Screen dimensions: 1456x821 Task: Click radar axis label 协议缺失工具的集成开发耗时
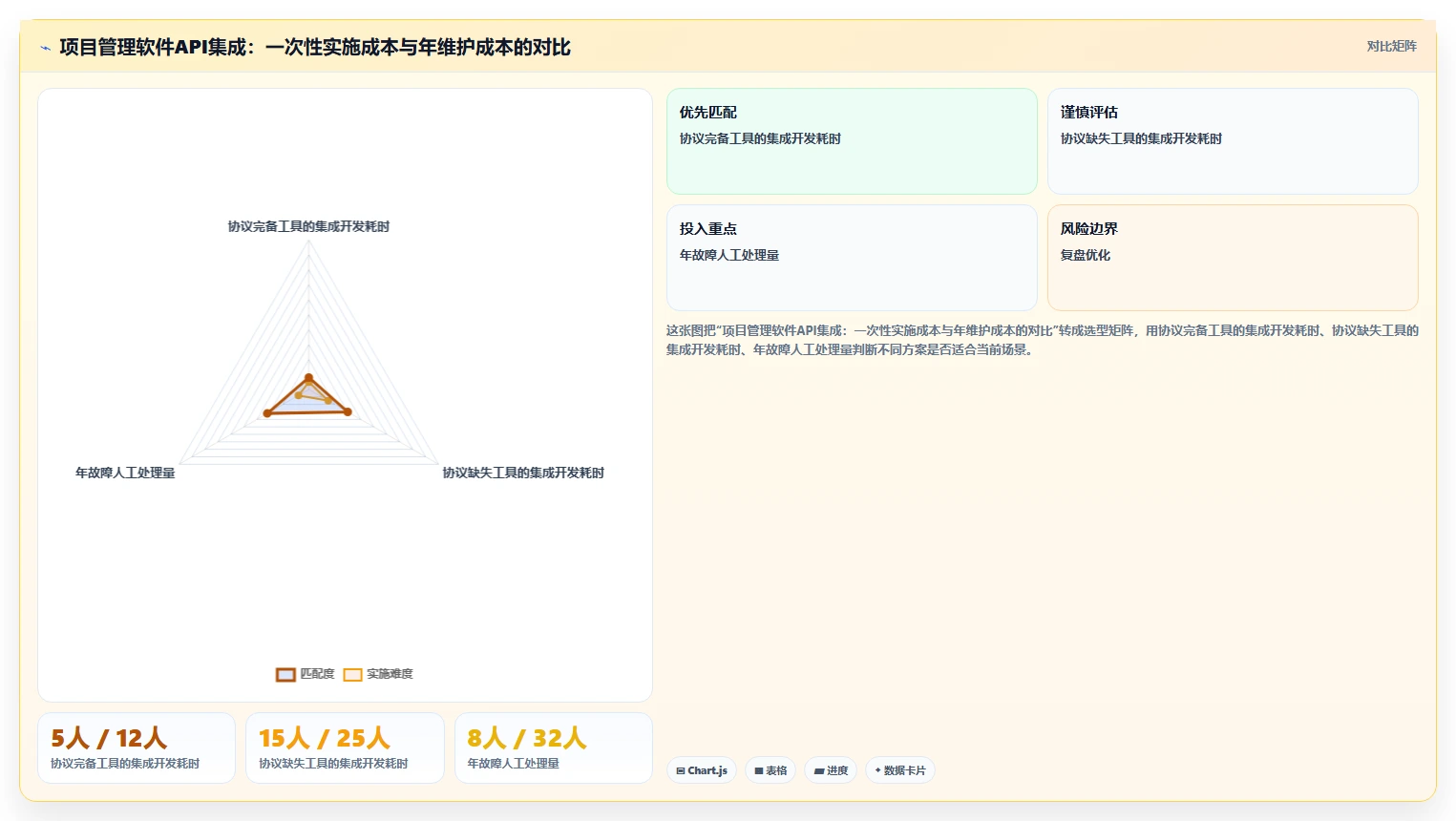point(523,473)
